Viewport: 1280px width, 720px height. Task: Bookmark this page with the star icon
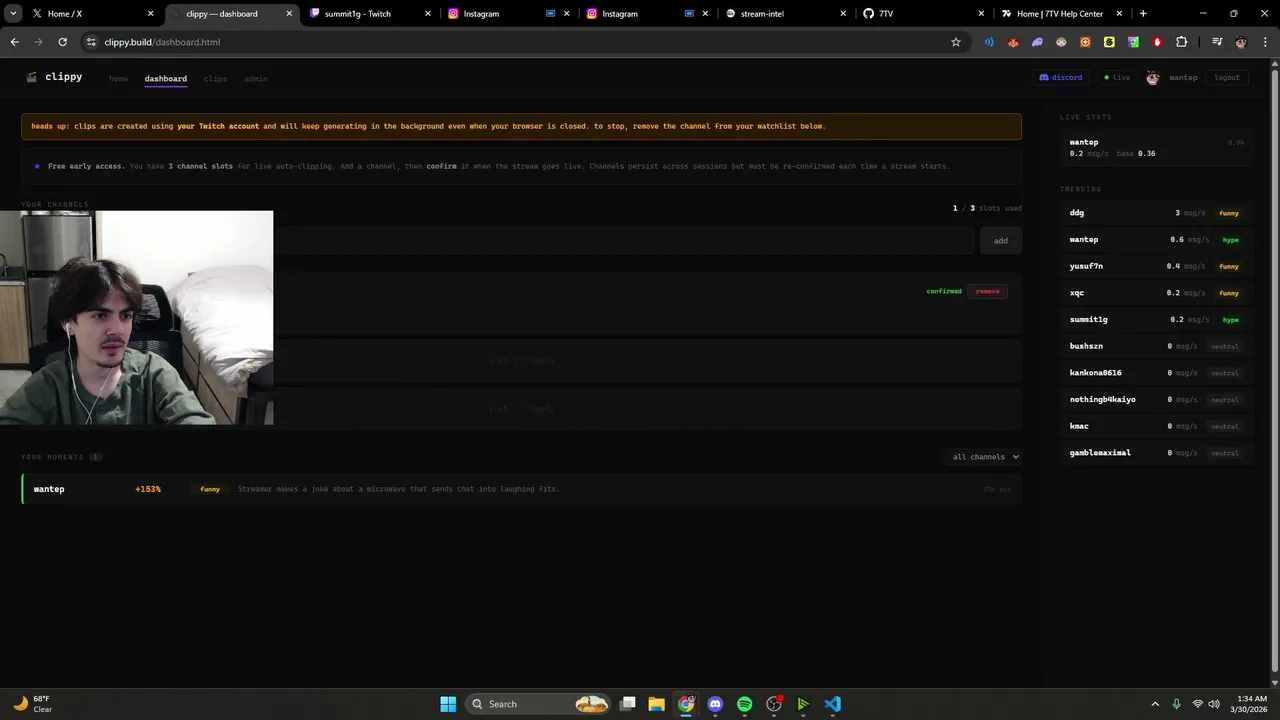(x=956, y=42)
